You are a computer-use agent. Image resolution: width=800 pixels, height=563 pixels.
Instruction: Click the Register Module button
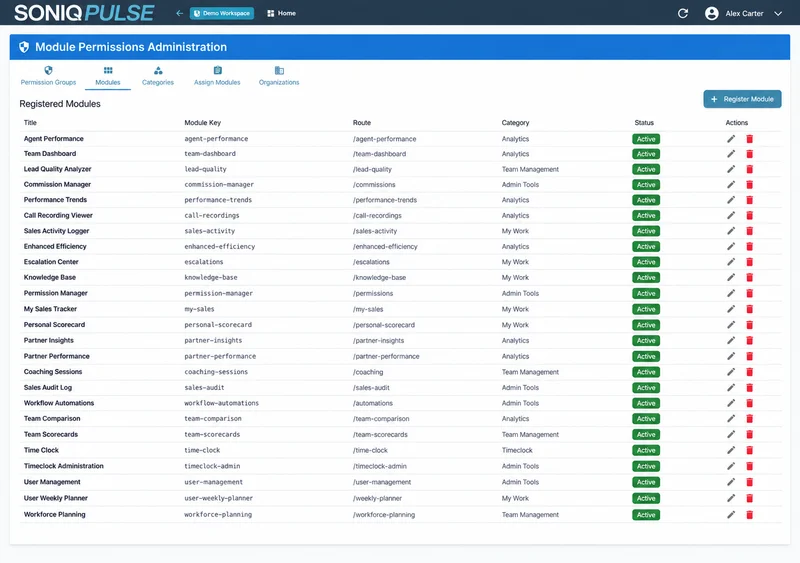[742, 99]
